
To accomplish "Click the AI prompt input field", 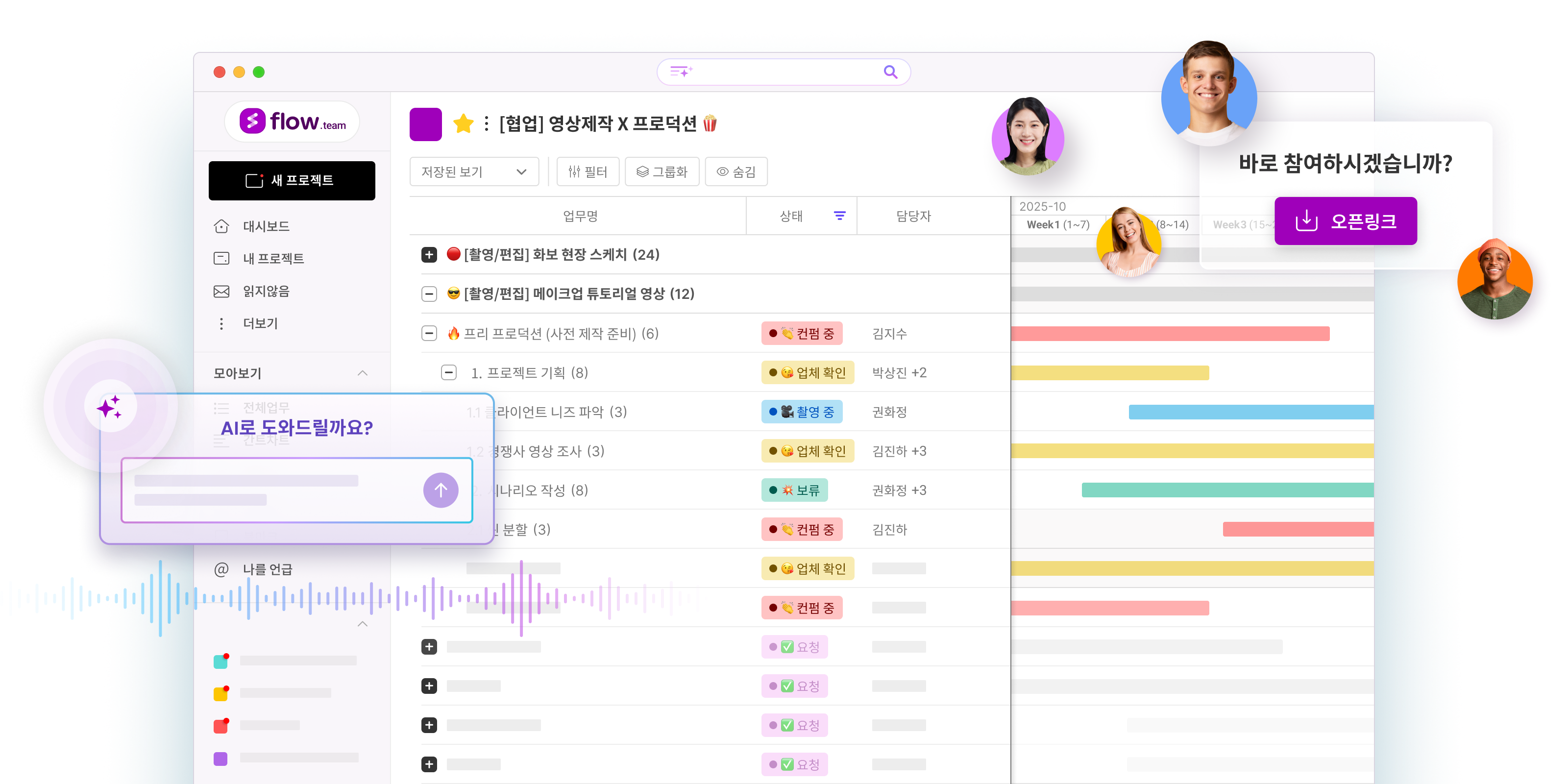I will tap(268, 490).
